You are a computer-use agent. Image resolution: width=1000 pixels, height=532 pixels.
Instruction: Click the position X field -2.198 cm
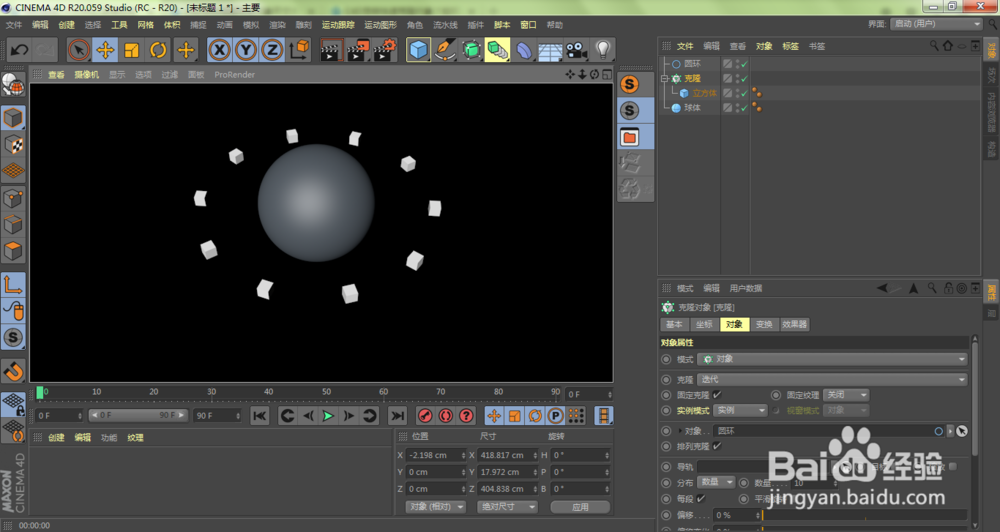(437, 455)
